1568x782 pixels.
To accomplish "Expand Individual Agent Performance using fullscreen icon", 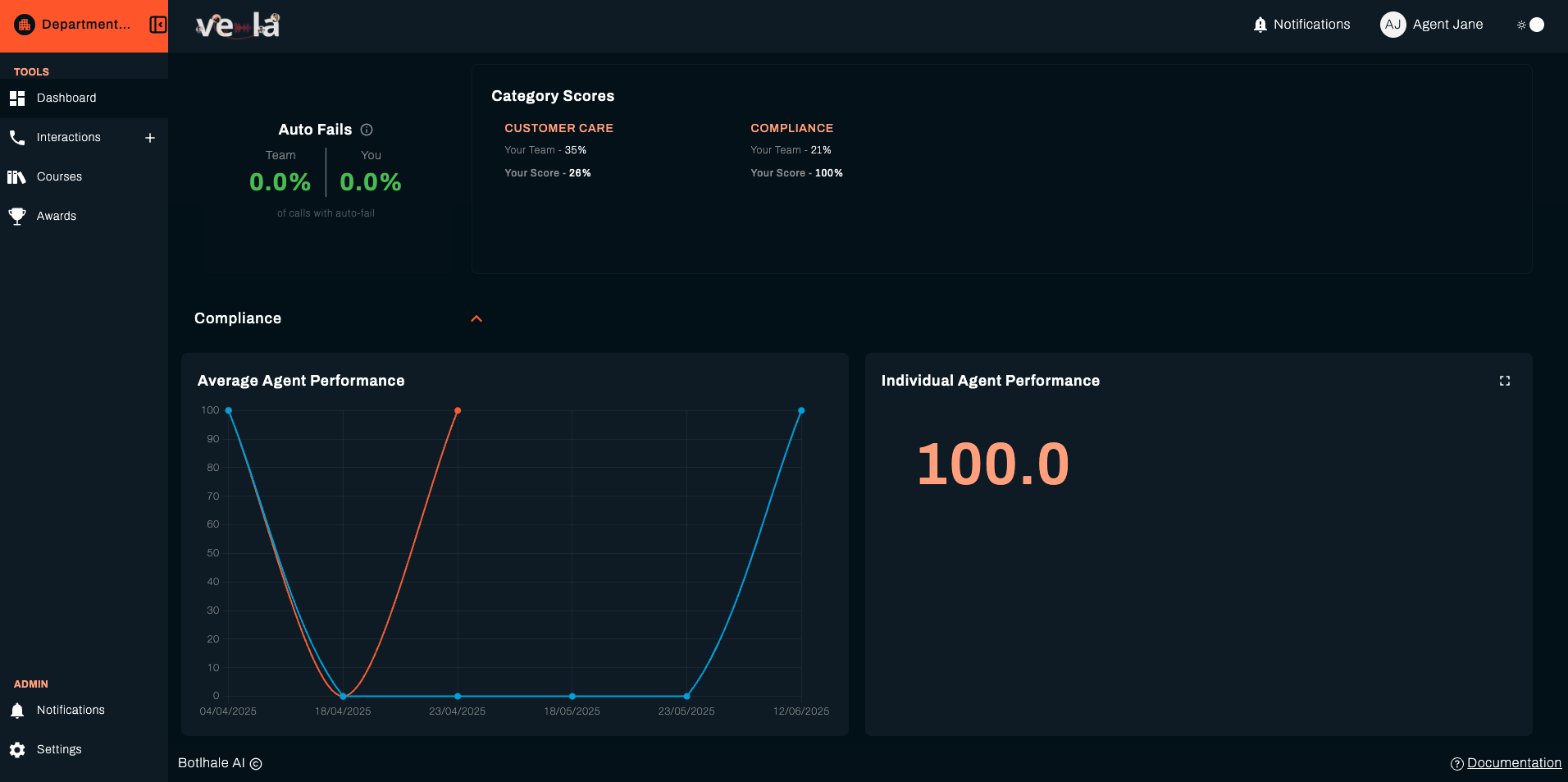I will click(1505, 380).
